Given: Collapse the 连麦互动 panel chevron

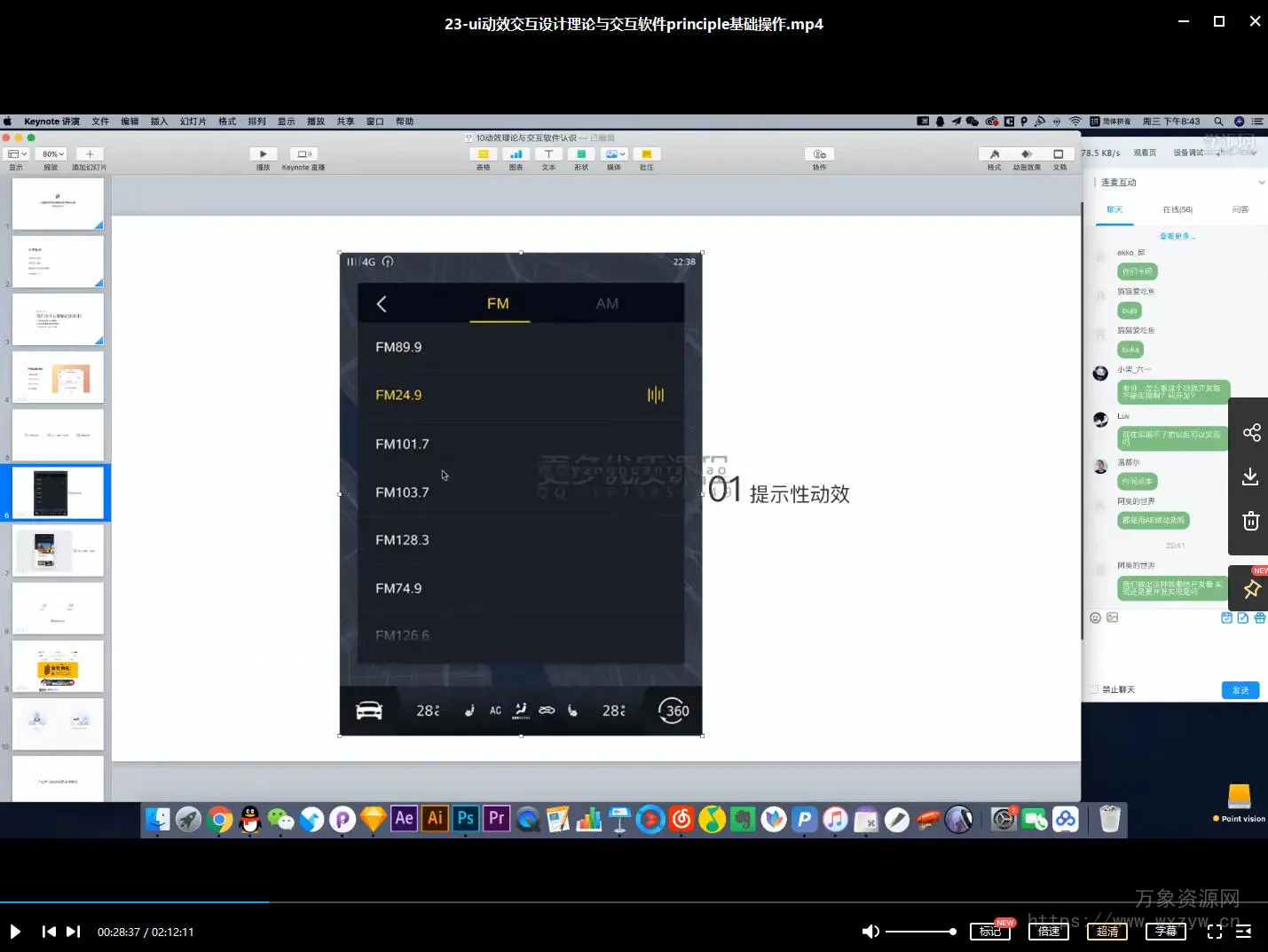Looking at the screenshot, I should click(x=1261, y=183).
